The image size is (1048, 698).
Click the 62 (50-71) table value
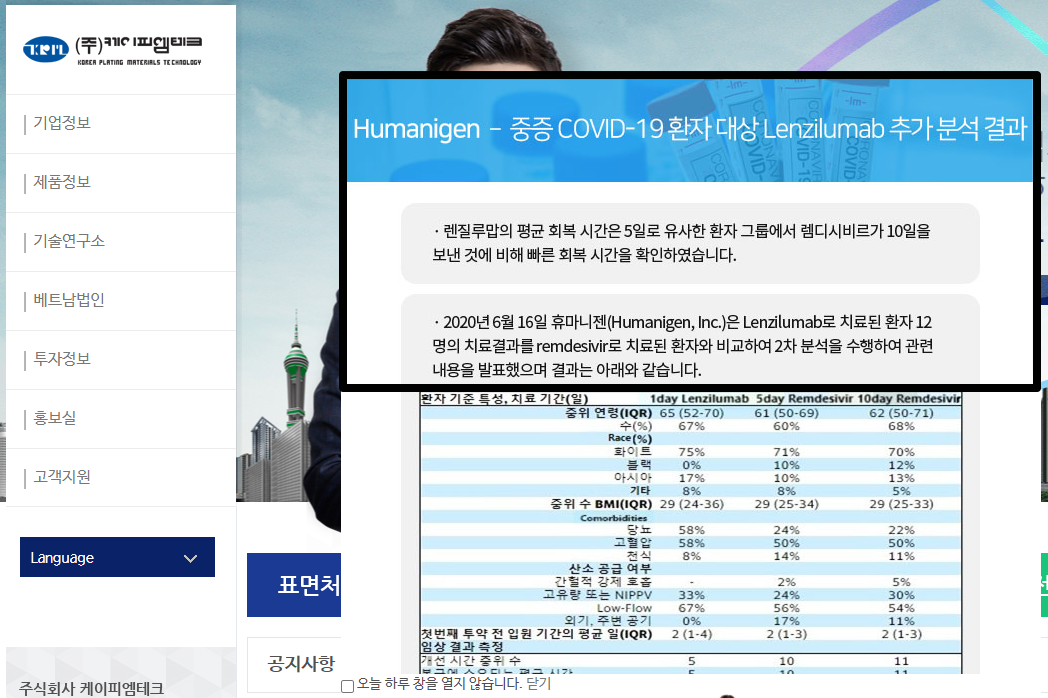tap(901, 413)
